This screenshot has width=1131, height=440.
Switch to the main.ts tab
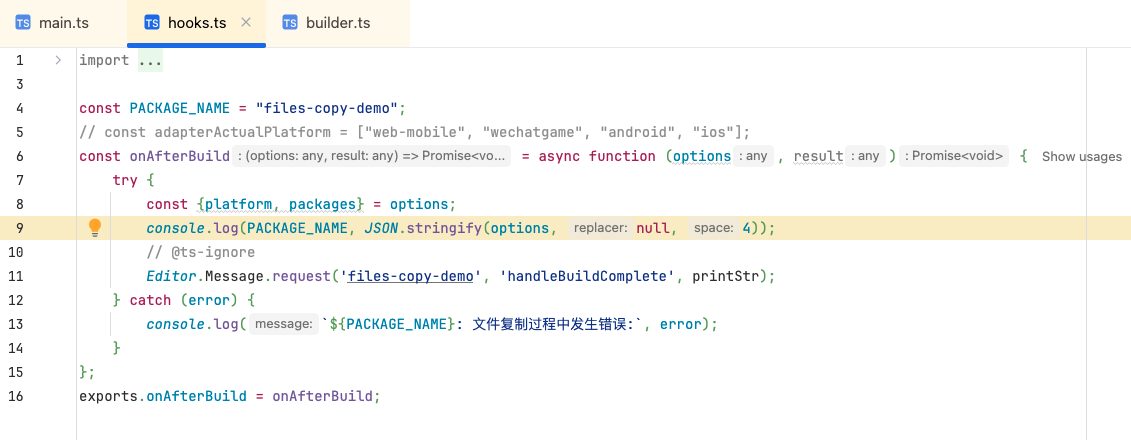pos(64,23)
